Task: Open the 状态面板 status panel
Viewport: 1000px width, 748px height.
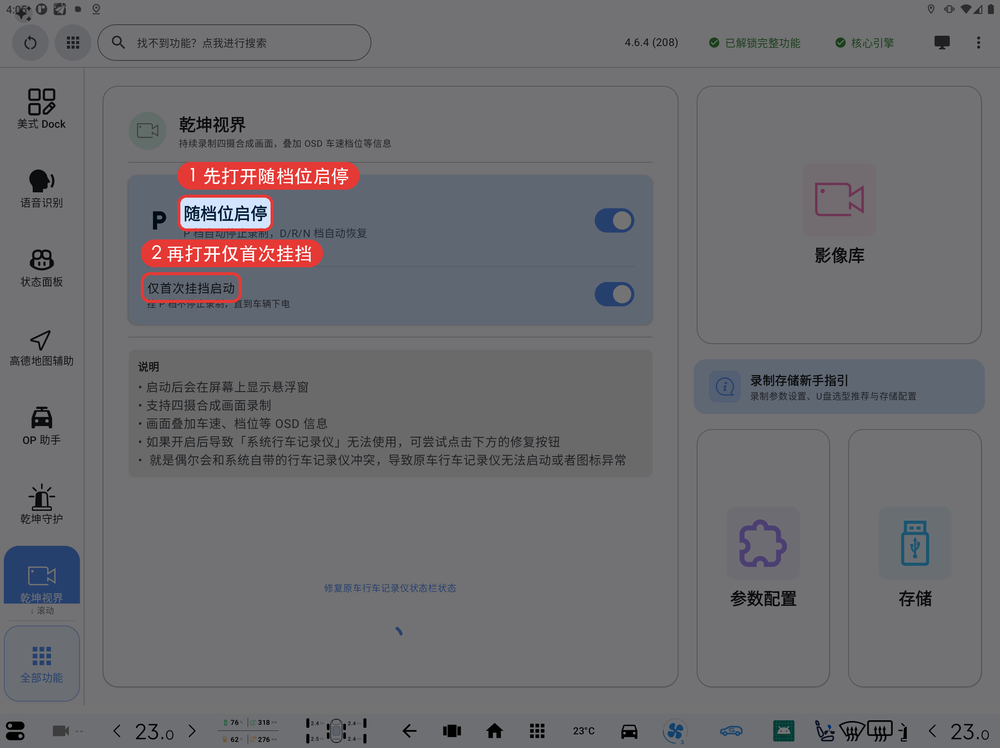Action: pos(41,268)
